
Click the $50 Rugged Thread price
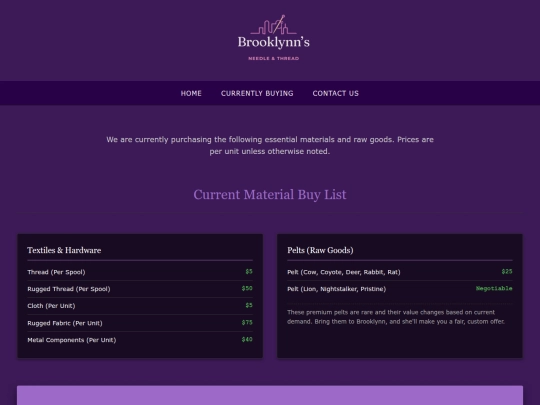point(247,288)
